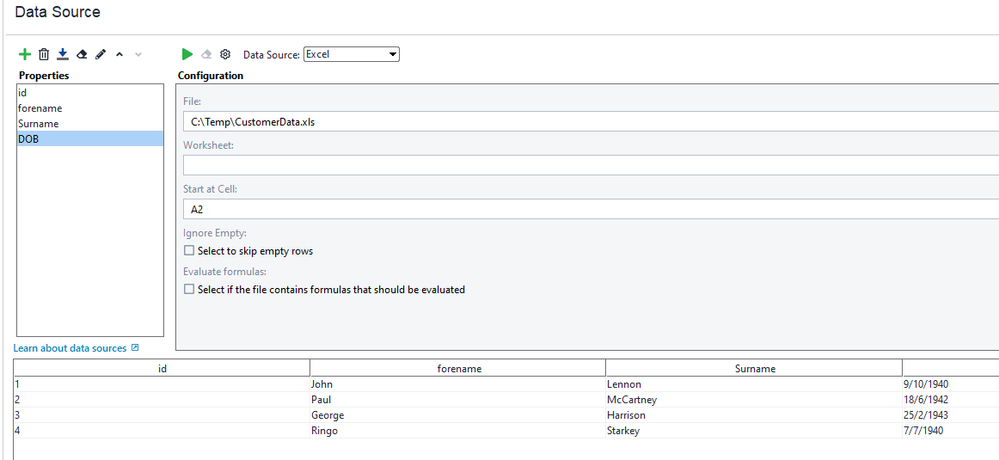This screenshot has width=999, height=460.
Task: Select the forename property in the list
Action: 38,108
